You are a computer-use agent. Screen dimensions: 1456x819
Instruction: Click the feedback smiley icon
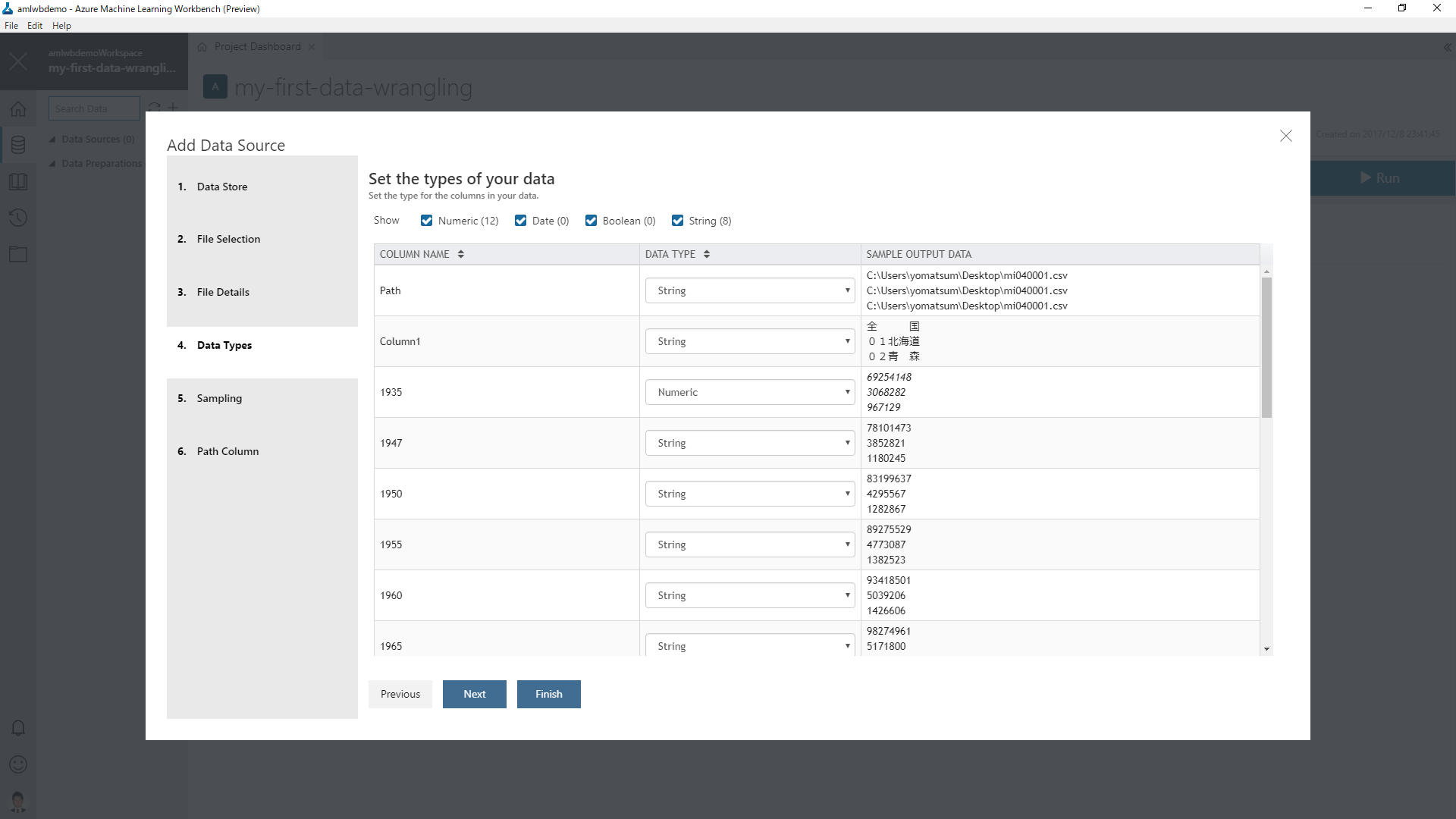(18, 764)
